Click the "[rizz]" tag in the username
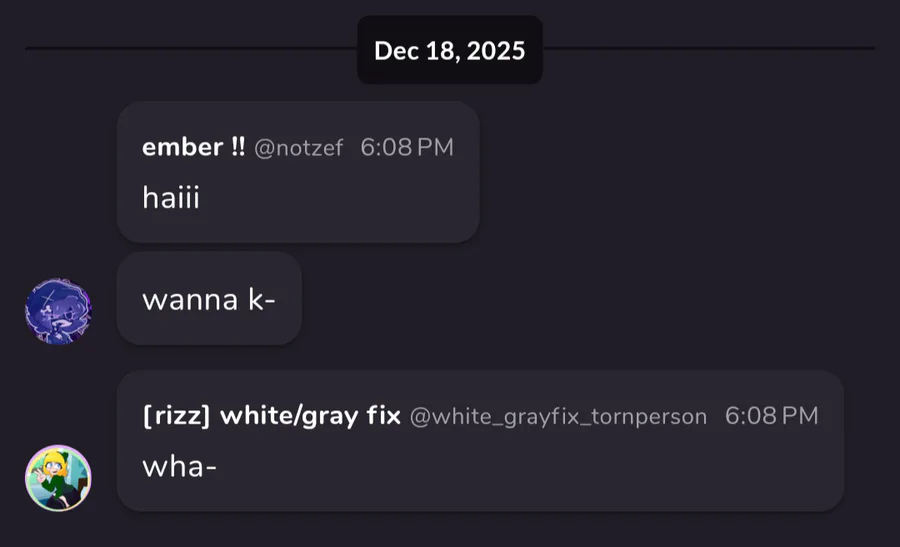The image size is (900, 547). coord(176,416)
